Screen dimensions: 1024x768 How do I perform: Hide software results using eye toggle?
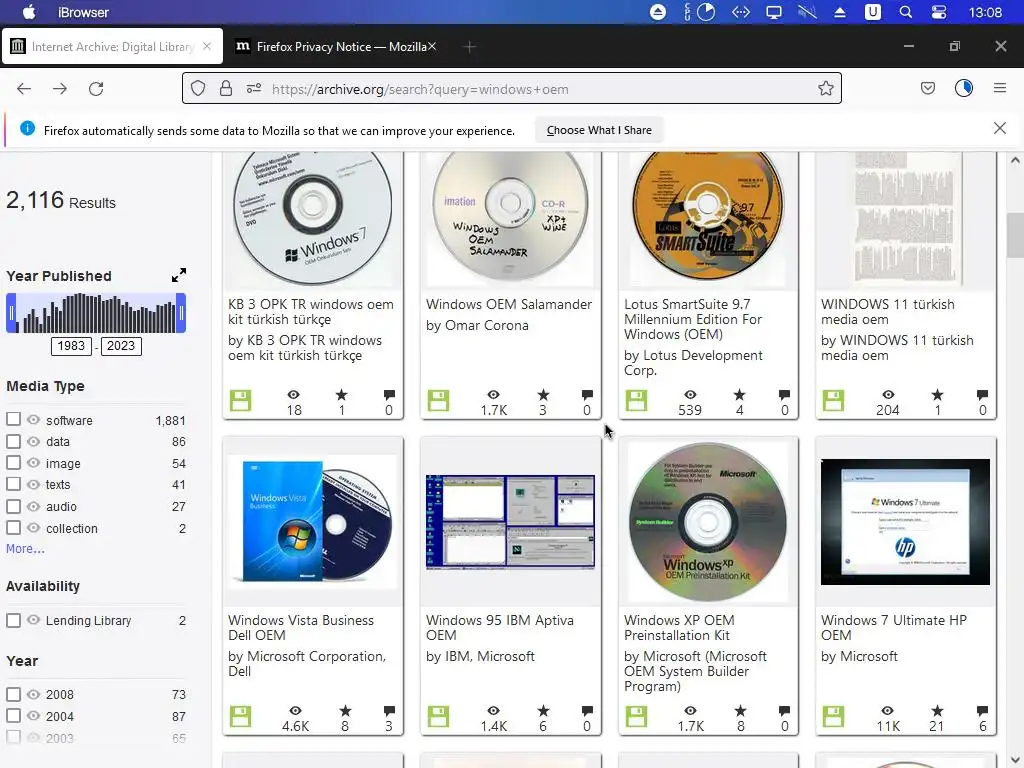point(33,419)
